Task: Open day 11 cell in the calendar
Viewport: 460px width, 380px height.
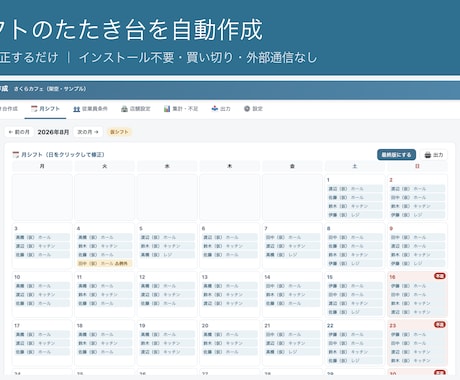Action: [x=104, y=295]
